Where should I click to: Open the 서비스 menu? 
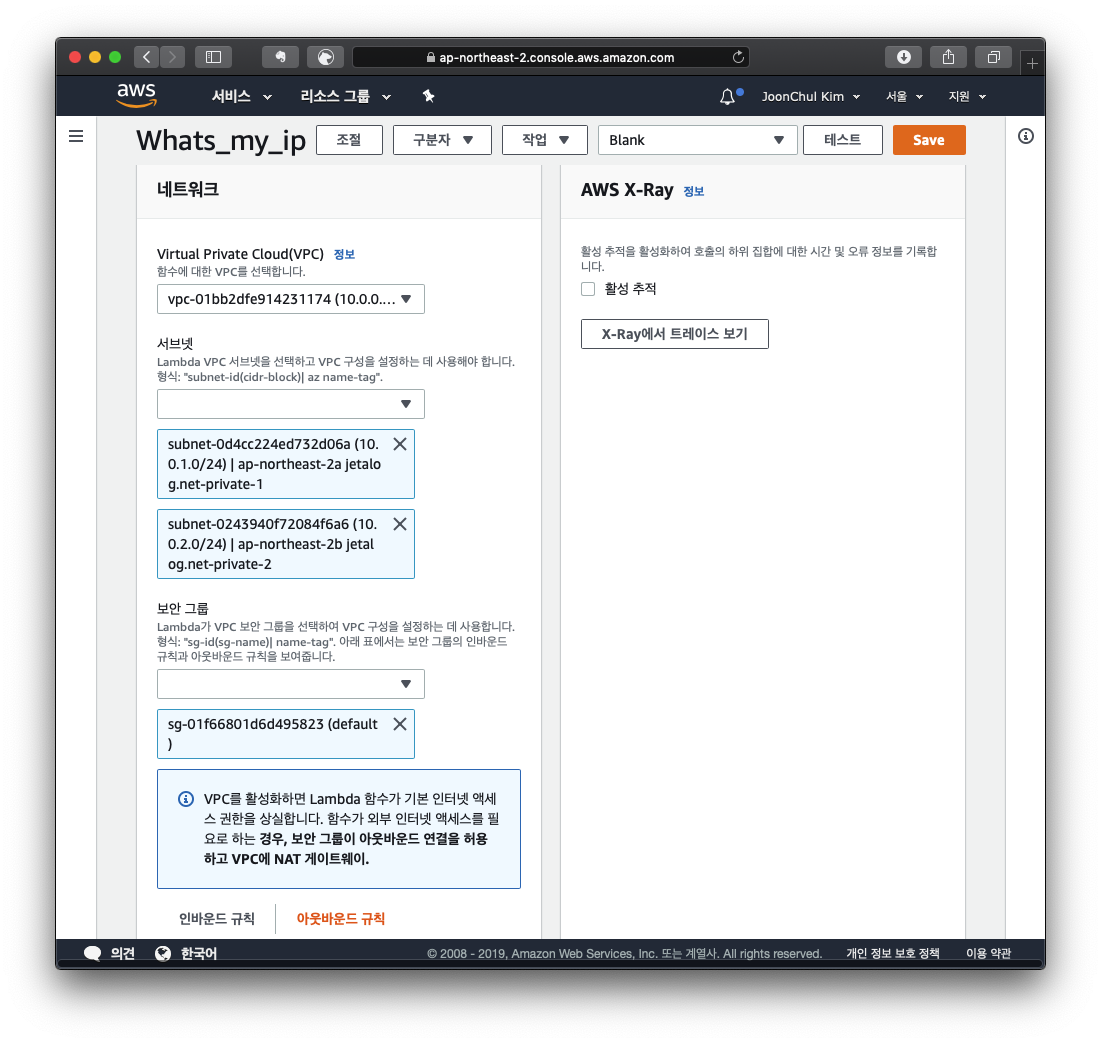(x=242, y=96)
